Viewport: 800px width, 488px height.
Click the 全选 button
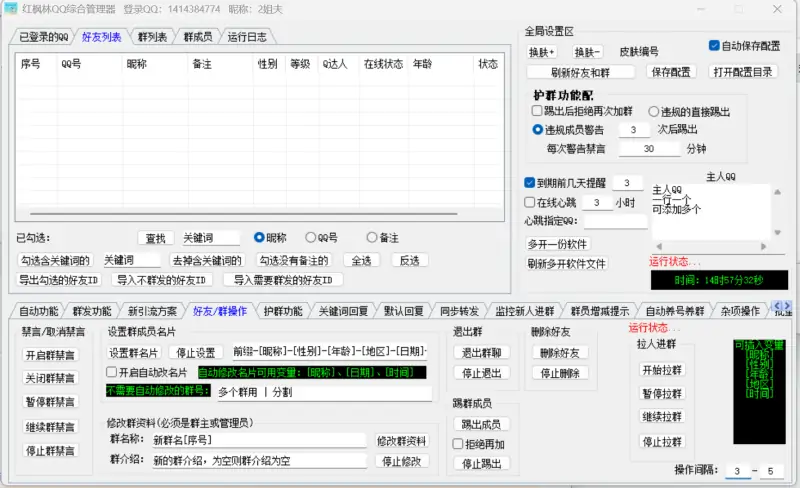pyautogui.click(x=361, y=260)
